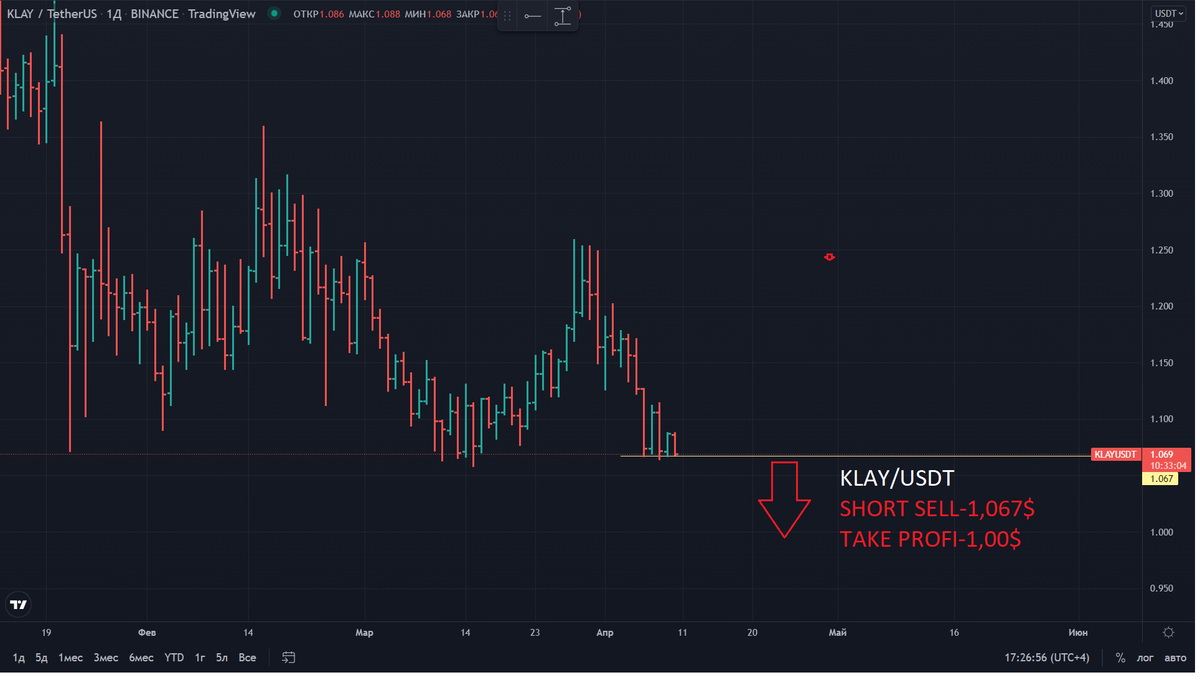
Task: Select the 1д time range
Action: pos(19,658)
